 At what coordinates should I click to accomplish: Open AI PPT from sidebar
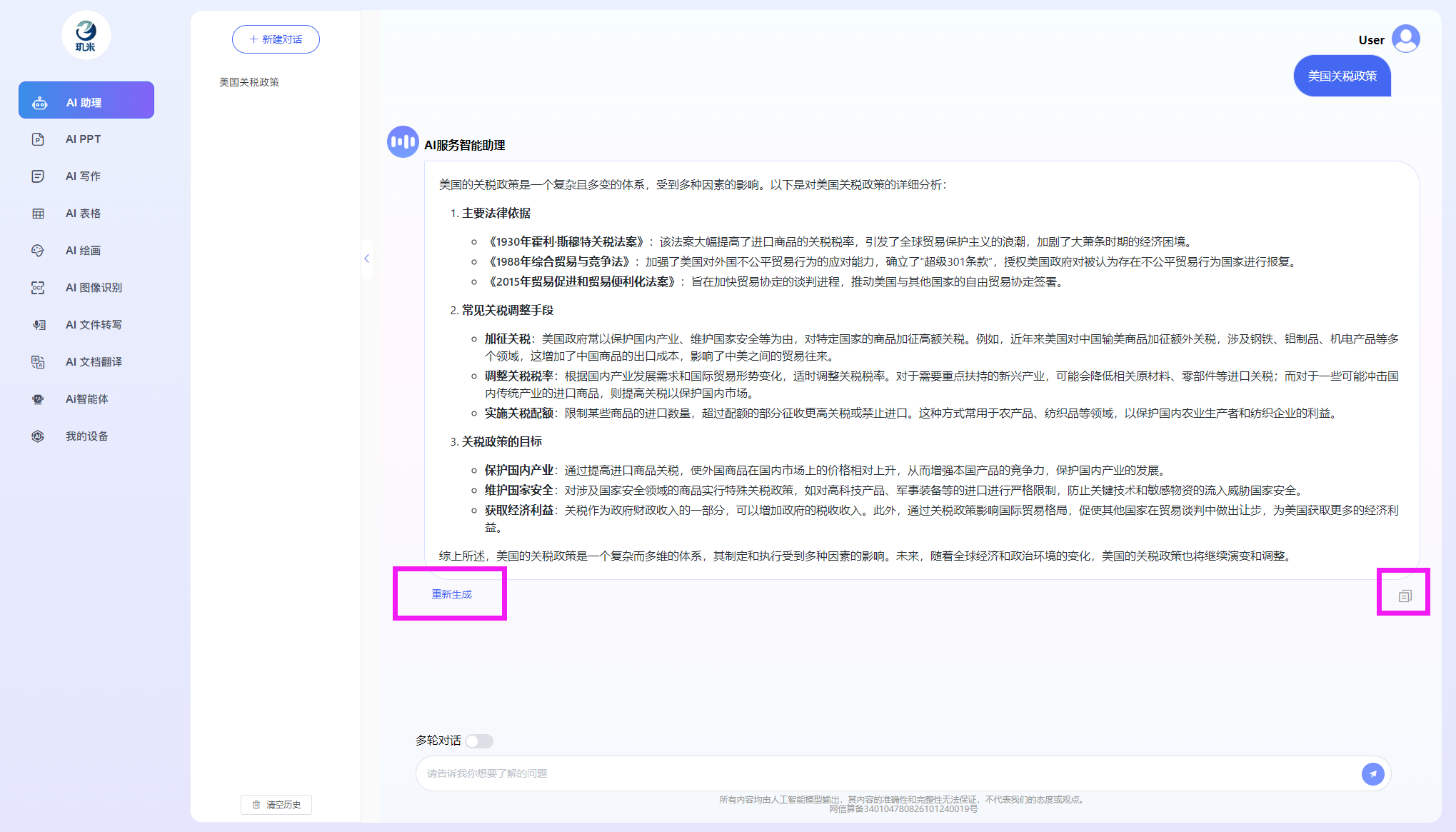coord(83,139)
